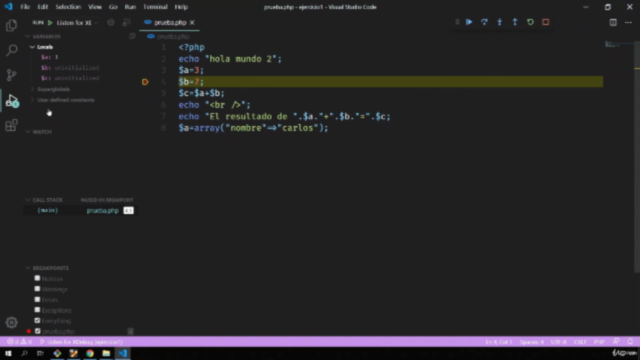Collapse the Locals tree node
Viewport: 640px width, 360px height.
32,47
